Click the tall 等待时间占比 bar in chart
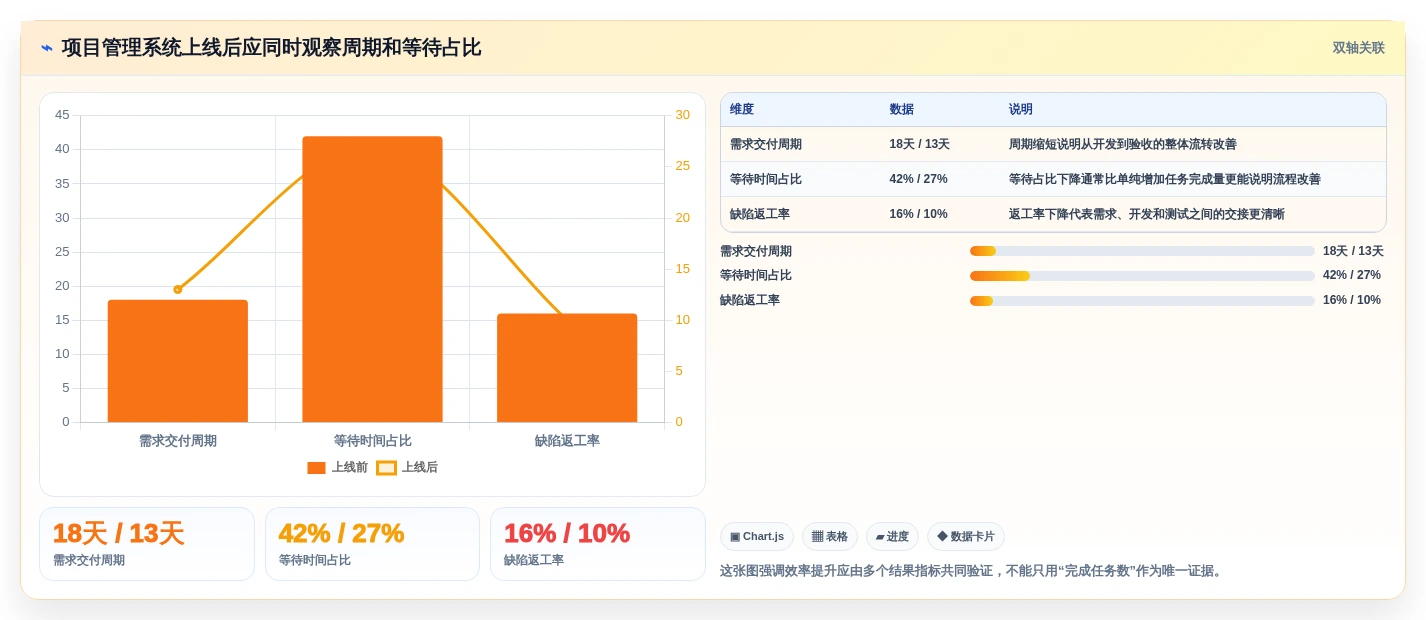 (x=372, y=279)
